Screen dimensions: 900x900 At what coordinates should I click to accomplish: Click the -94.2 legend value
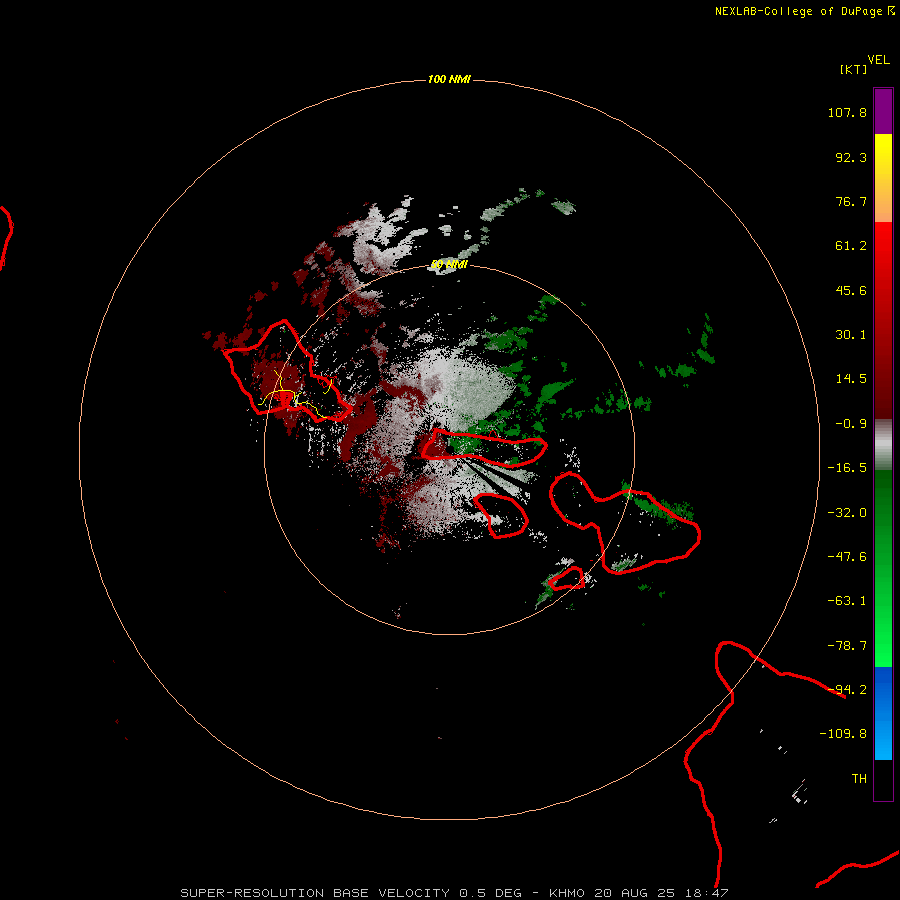click(x=847, y=689)
